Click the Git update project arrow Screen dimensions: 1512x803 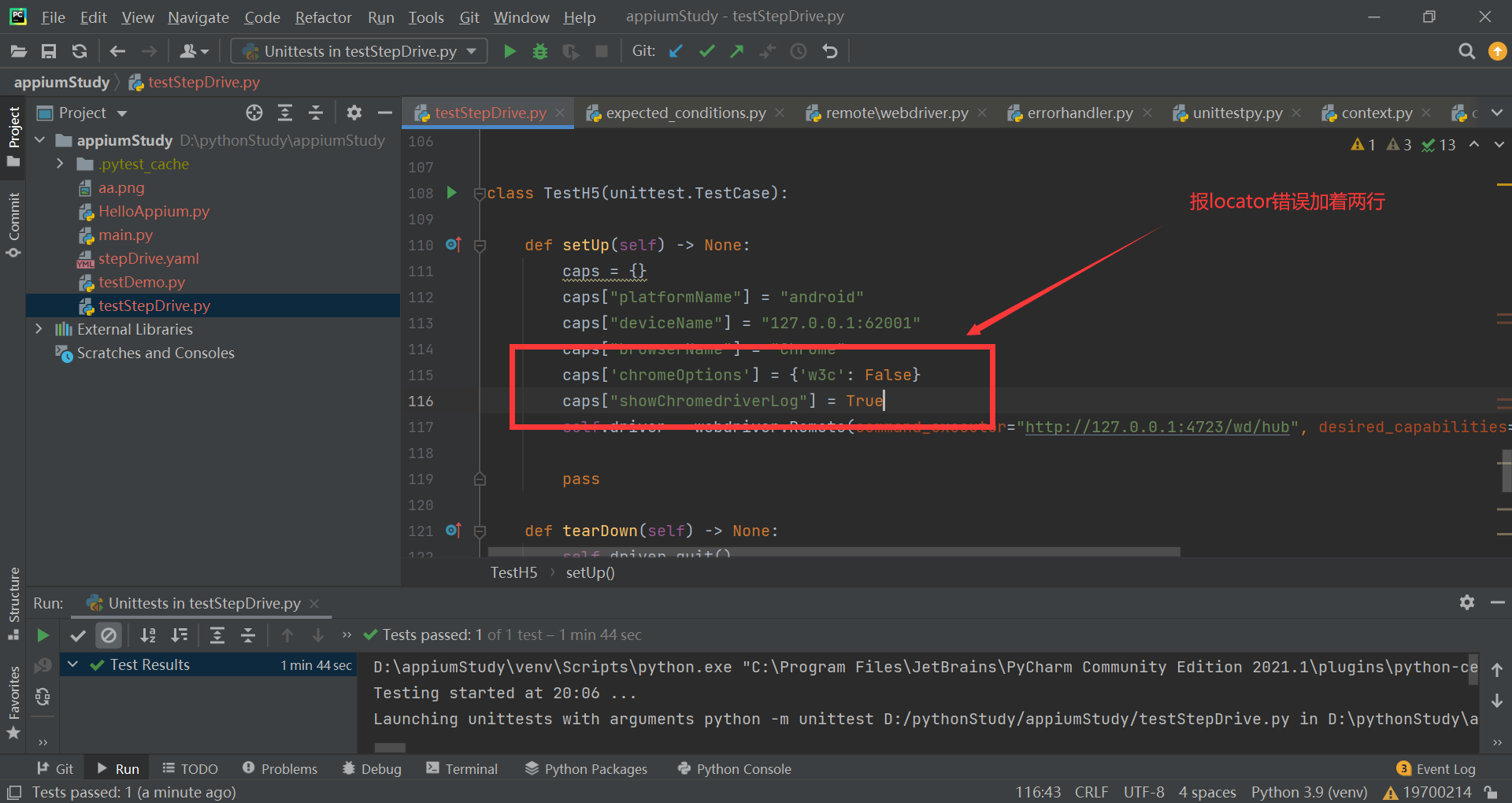click(676, 51)
